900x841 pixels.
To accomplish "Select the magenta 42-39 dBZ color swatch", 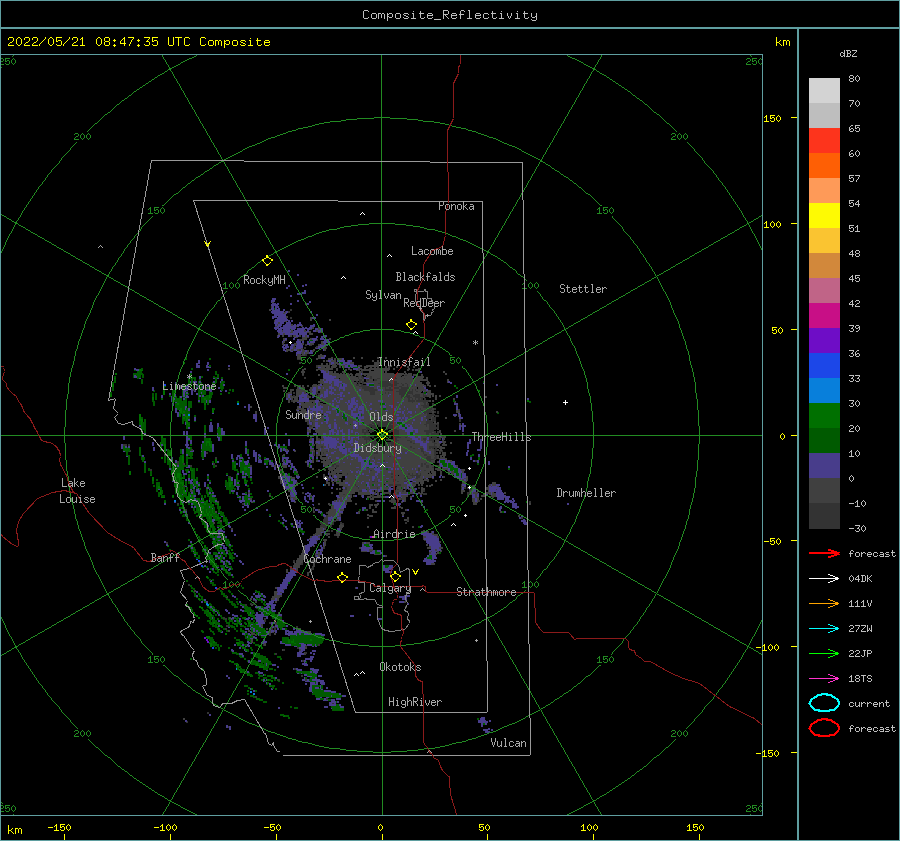I will [x=824, y=316].
